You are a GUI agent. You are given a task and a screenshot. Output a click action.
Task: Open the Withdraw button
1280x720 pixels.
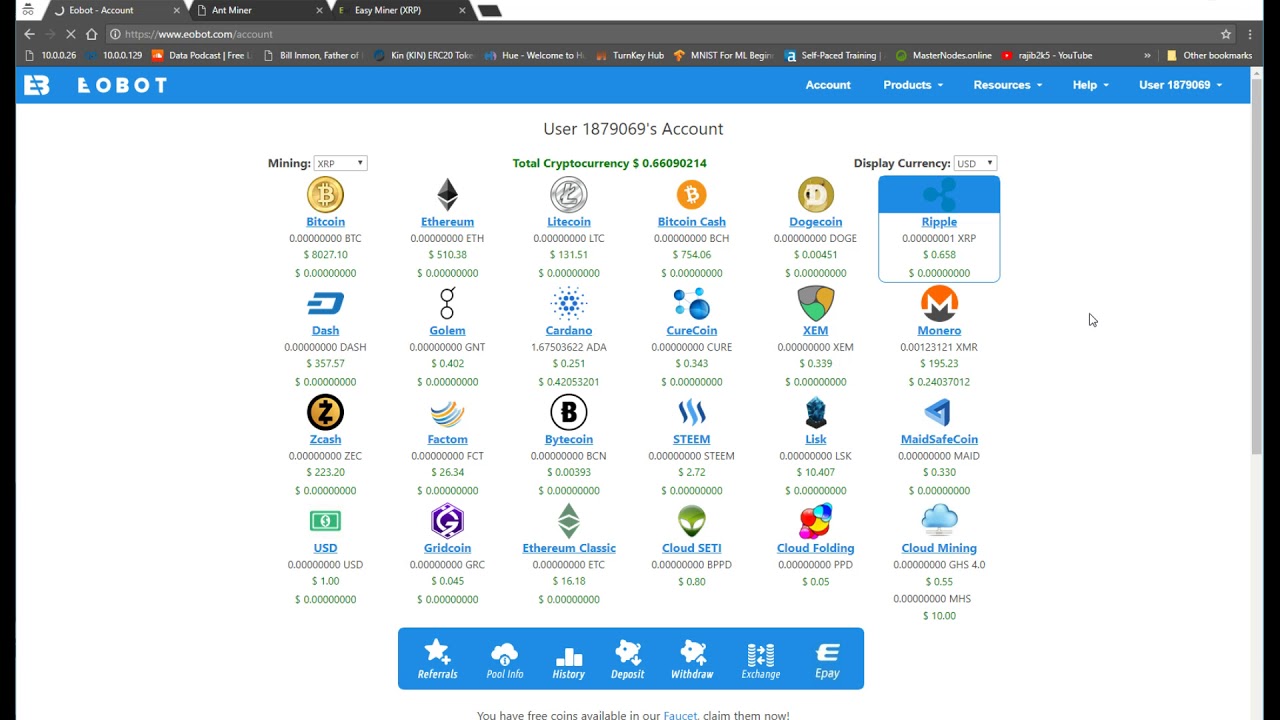[692, 659]
